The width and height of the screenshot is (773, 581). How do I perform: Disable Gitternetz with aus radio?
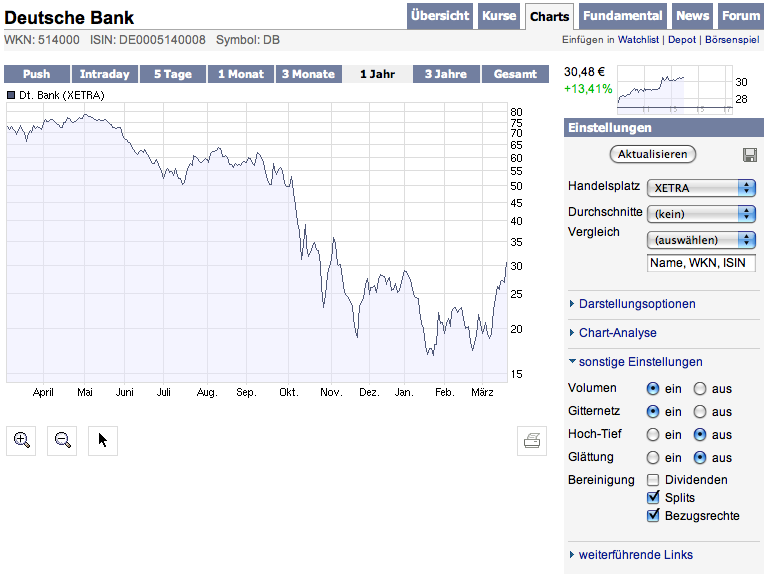(x=700, y=411)
